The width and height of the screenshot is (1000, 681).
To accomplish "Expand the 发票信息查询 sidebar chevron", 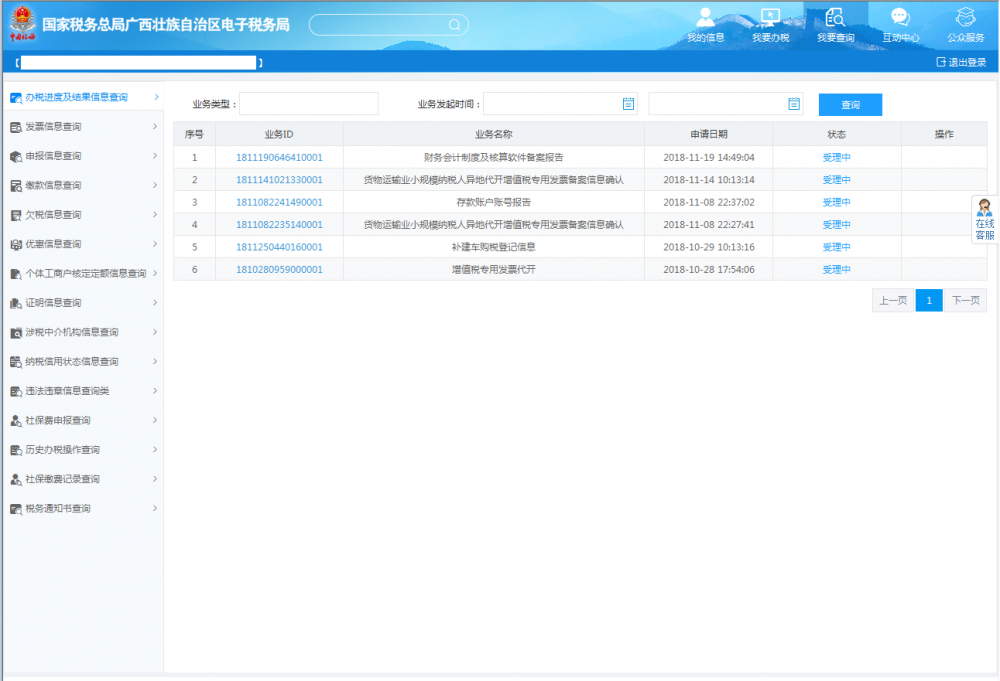I will click(x=155, y=127).
